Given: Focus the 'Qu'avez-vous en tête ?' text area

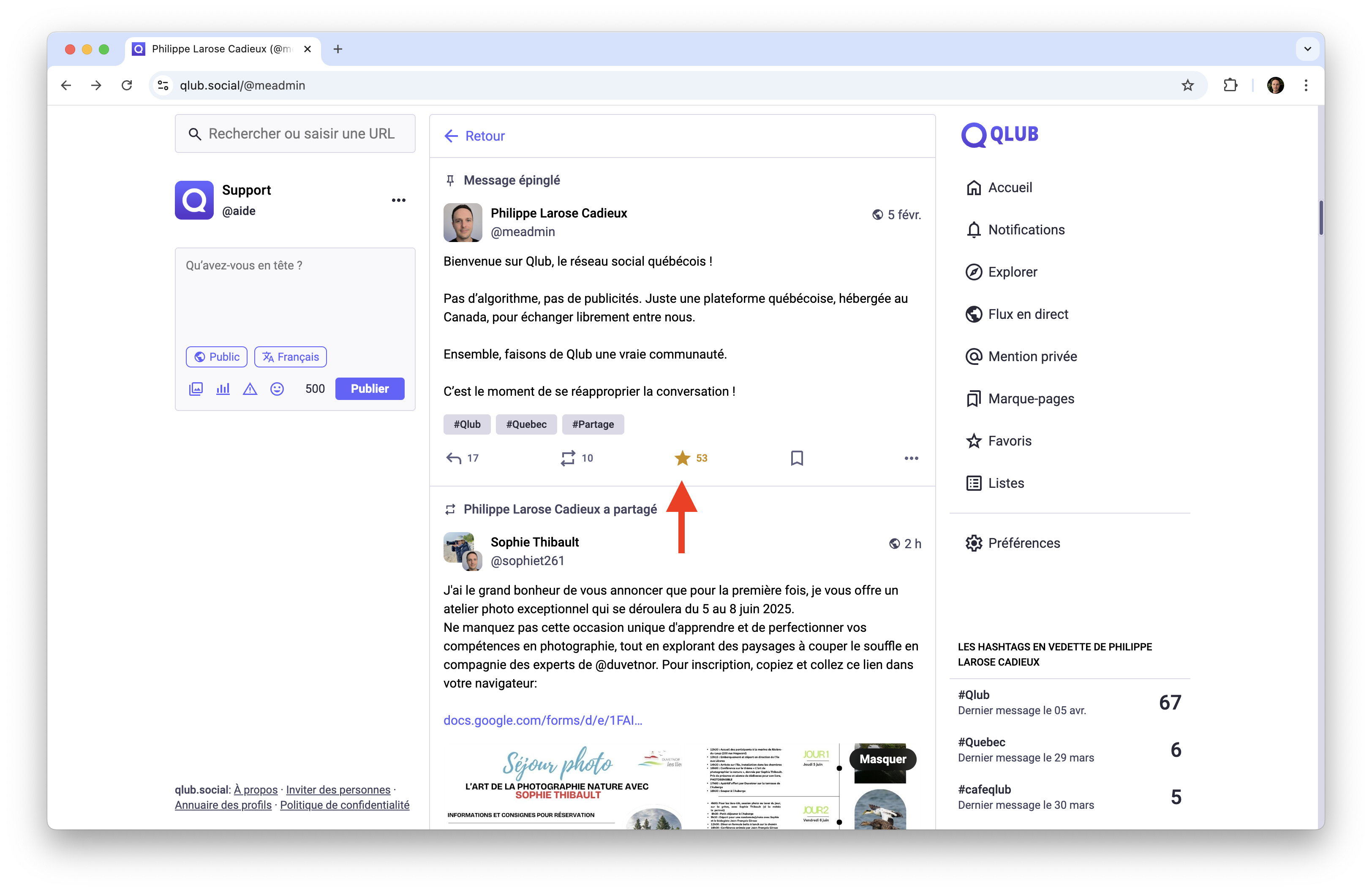Looking at the screenshot, I should coord(294,297).
